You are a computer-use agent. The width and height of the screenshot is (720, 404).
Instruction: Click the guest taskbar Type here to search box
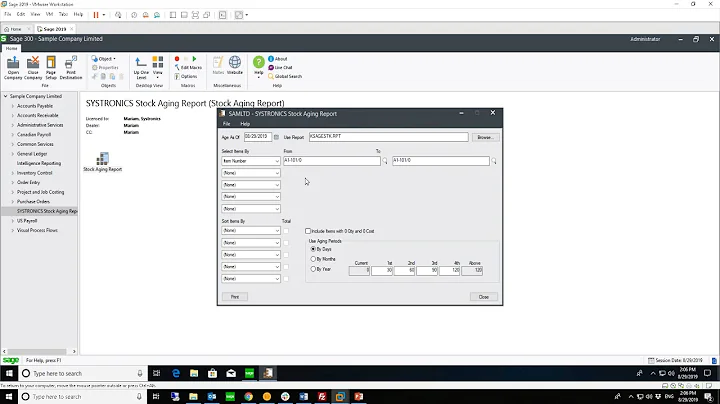coord(83,373)
